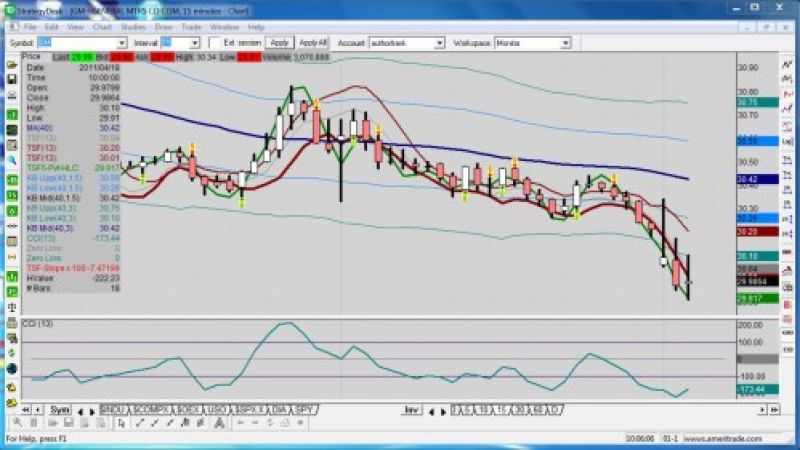
Task: Expand the Workspace dropdown showing Monitor
Action: coord(566,43)
